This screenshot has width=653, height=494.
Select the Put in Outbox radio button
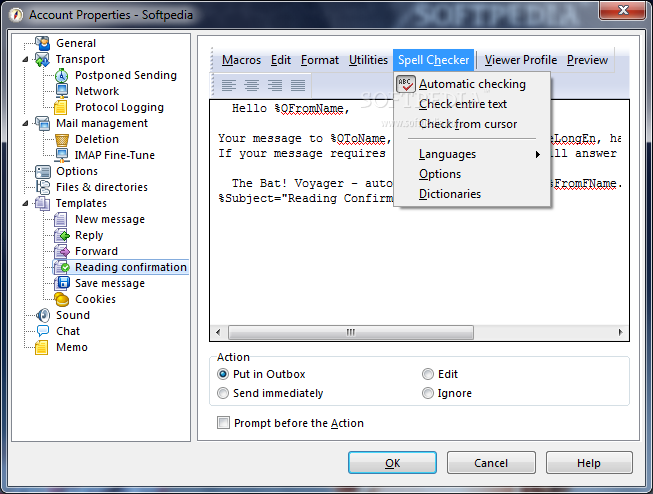[223, 374]
